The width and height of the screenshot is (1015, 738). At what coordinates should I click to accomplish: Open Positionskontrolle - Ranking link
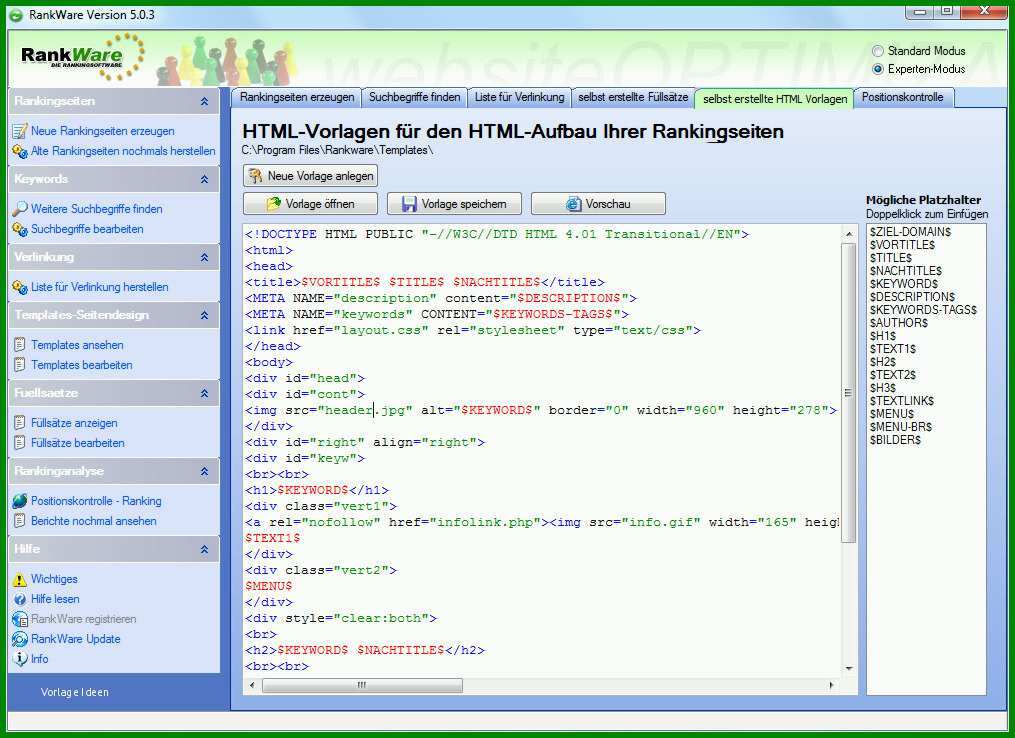96,500
